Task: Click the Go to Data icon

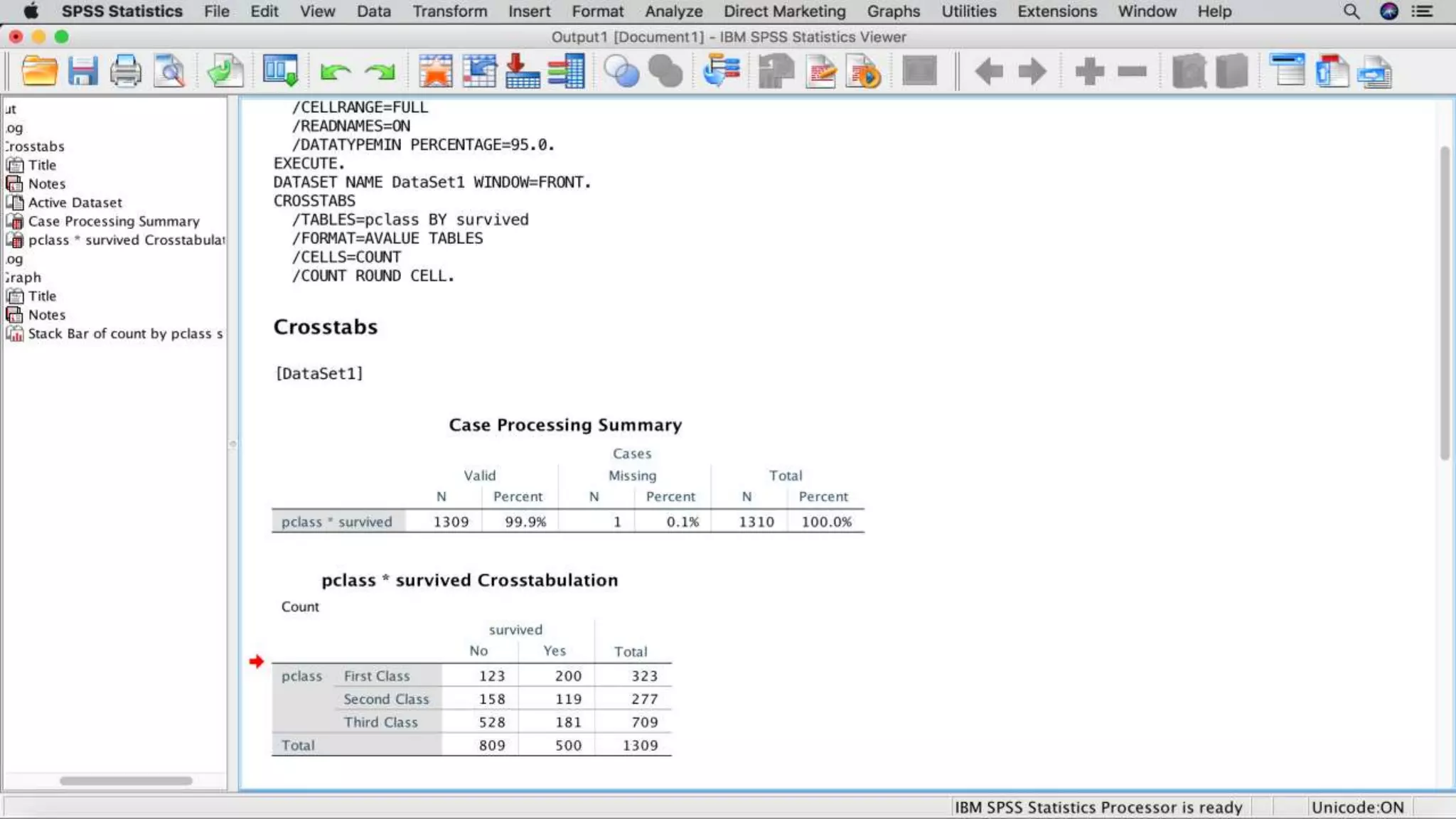Action: point(436,71)
